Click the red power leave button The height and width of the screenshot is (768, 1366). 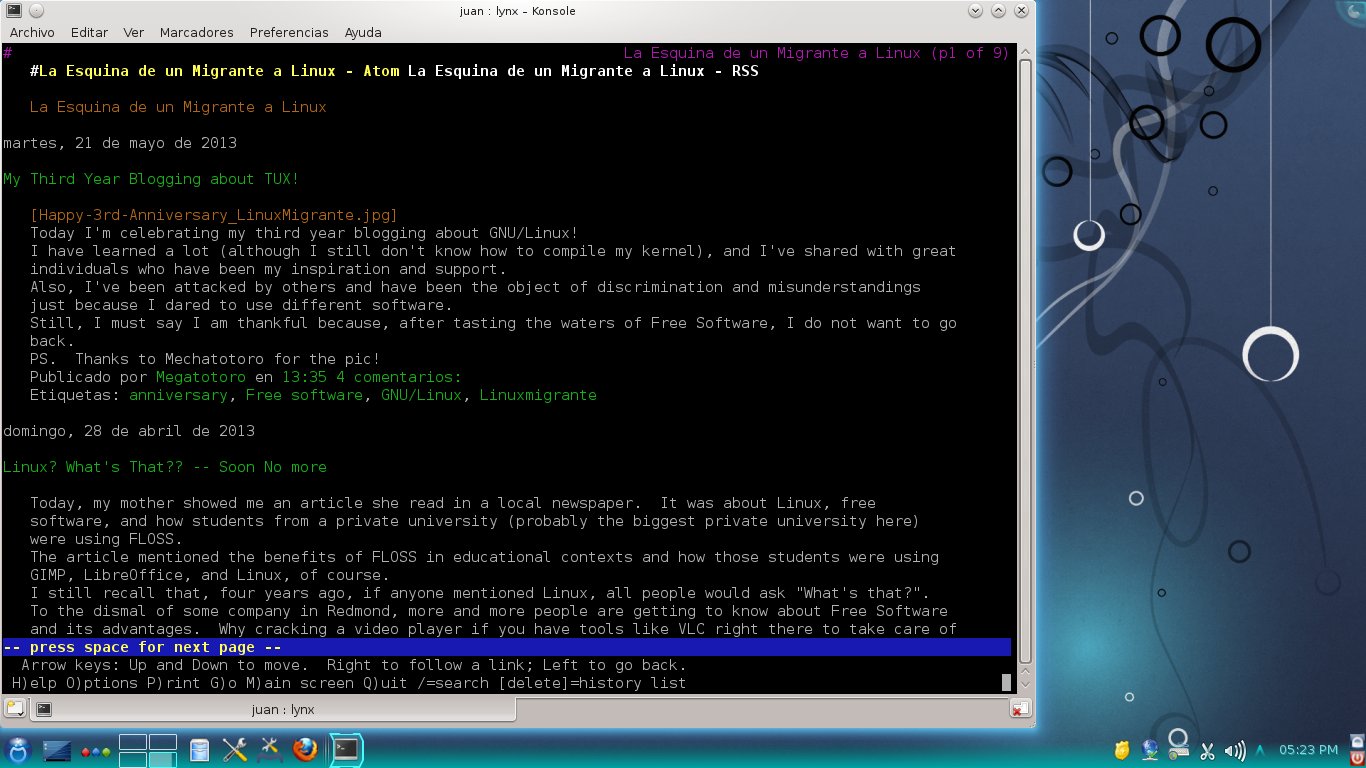(1355, 758)
